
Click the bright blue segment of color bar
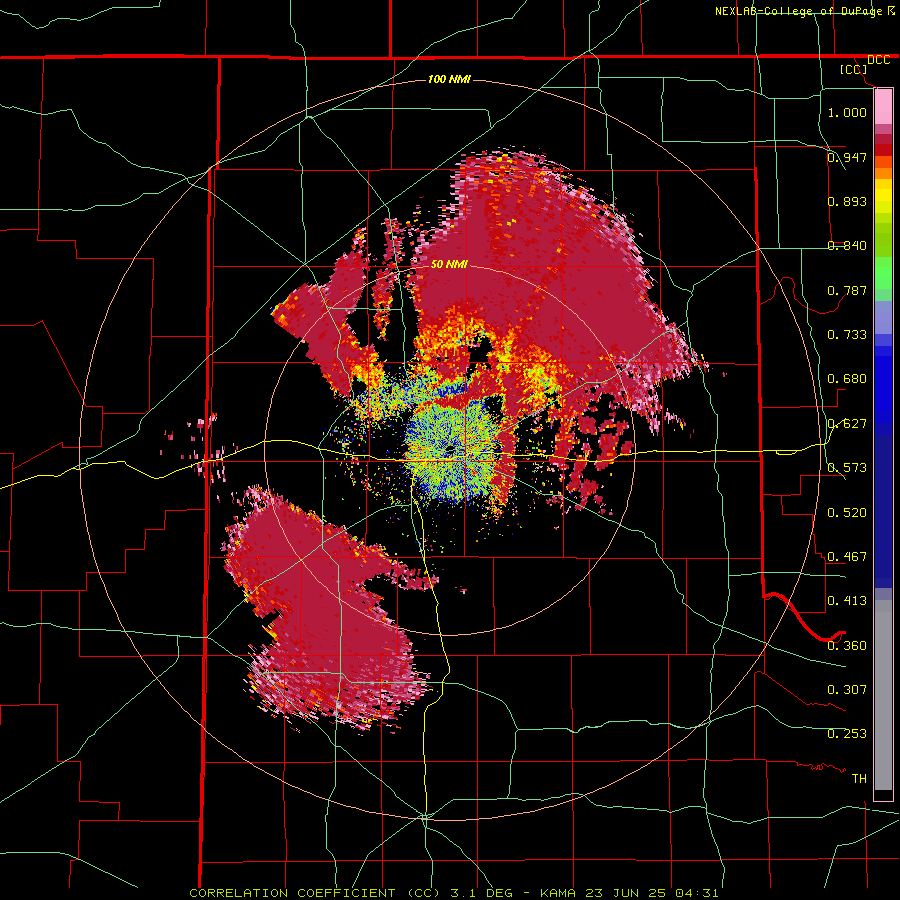[x=883, y=390]
